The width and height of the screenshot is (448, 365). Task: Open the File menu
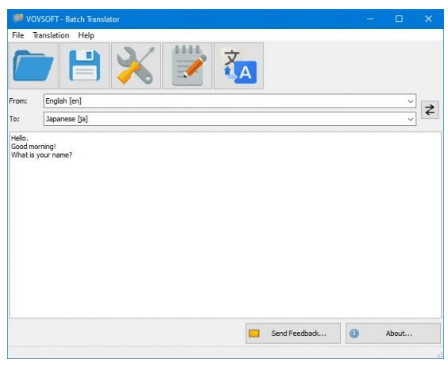pos(18,35)
